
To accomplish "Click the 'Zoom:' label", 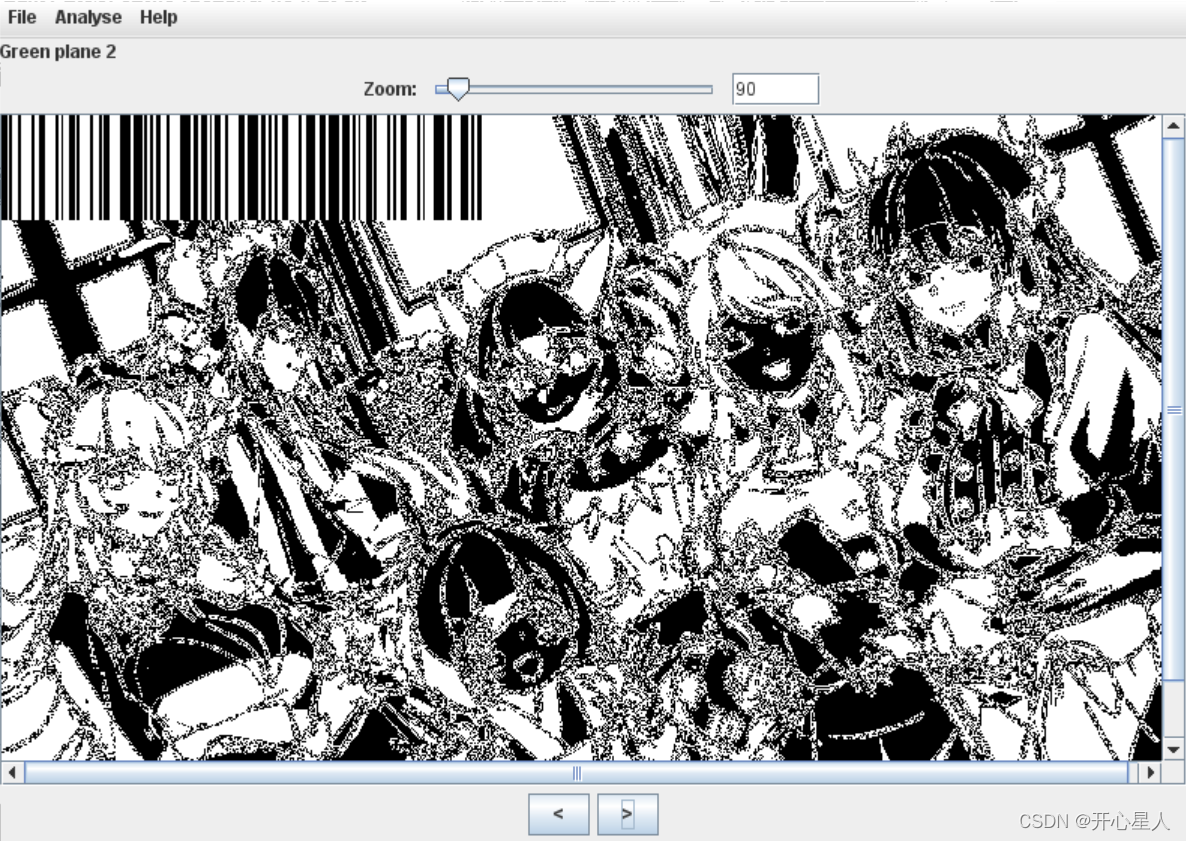I will pyautogui.click(x=390, y=89).
